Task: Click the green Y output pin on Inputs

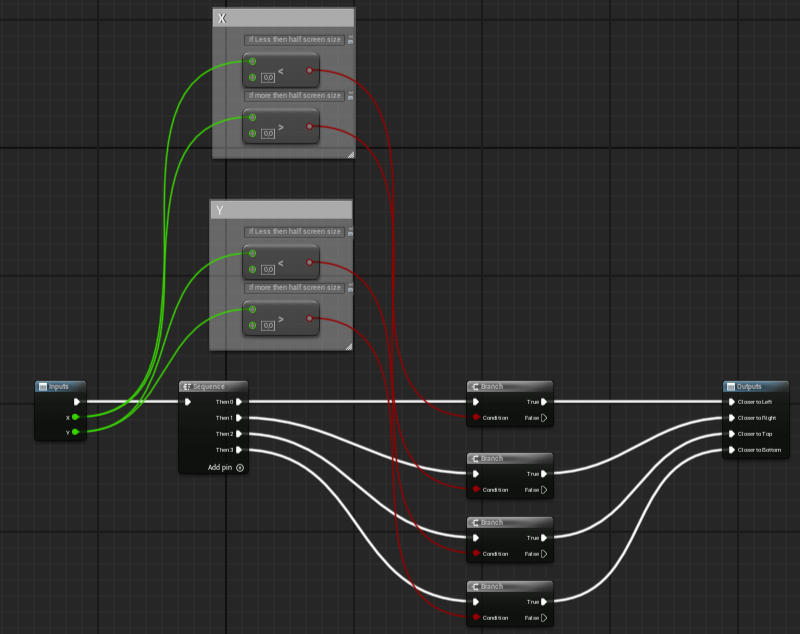Action: pos(75,432)
